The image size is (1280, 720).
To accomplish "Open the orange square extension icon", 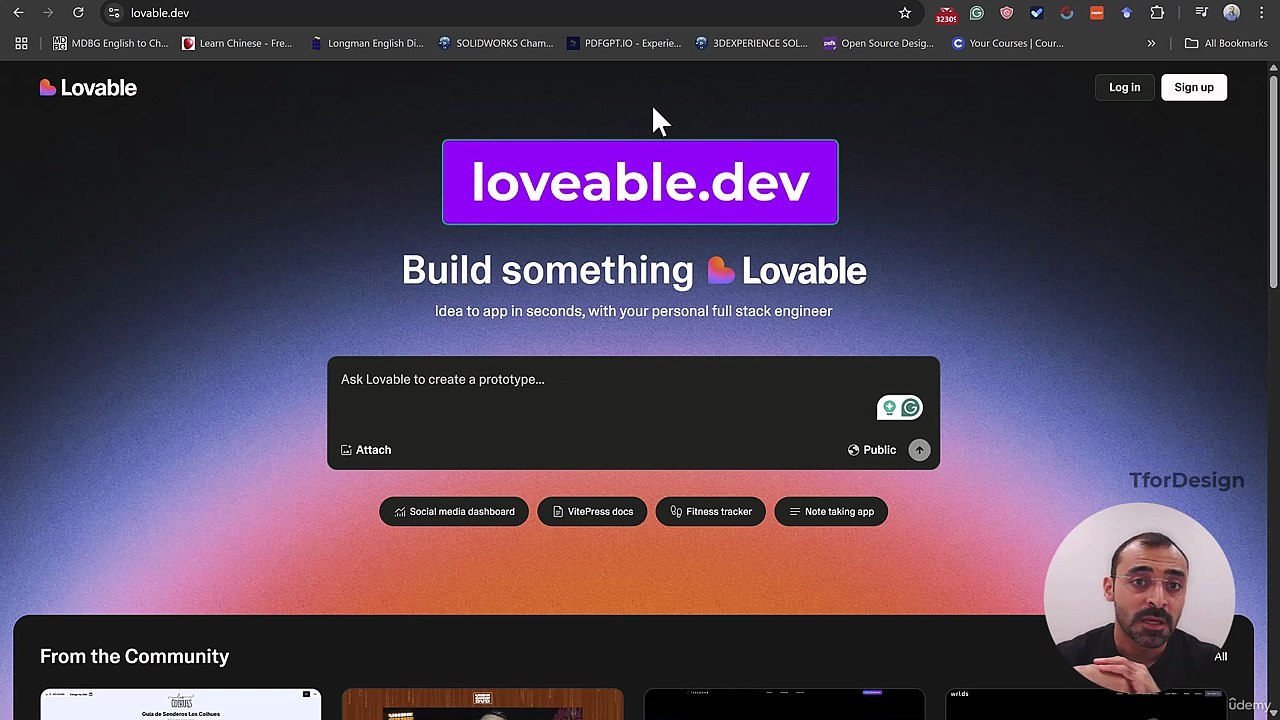I will (1097, 13).
